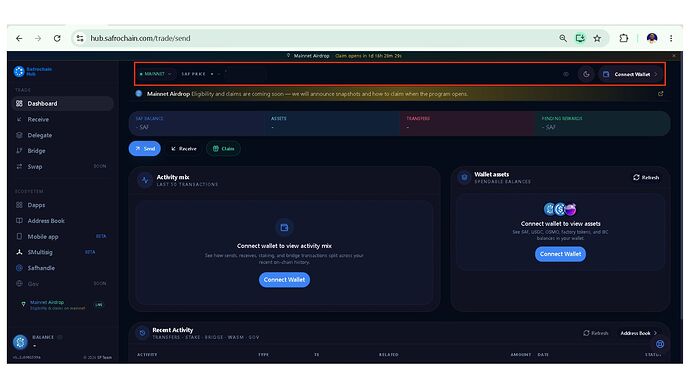This screenshot has height=388, width=690.
Task: Click the DATE column header
Action: [x=543, y=355]
